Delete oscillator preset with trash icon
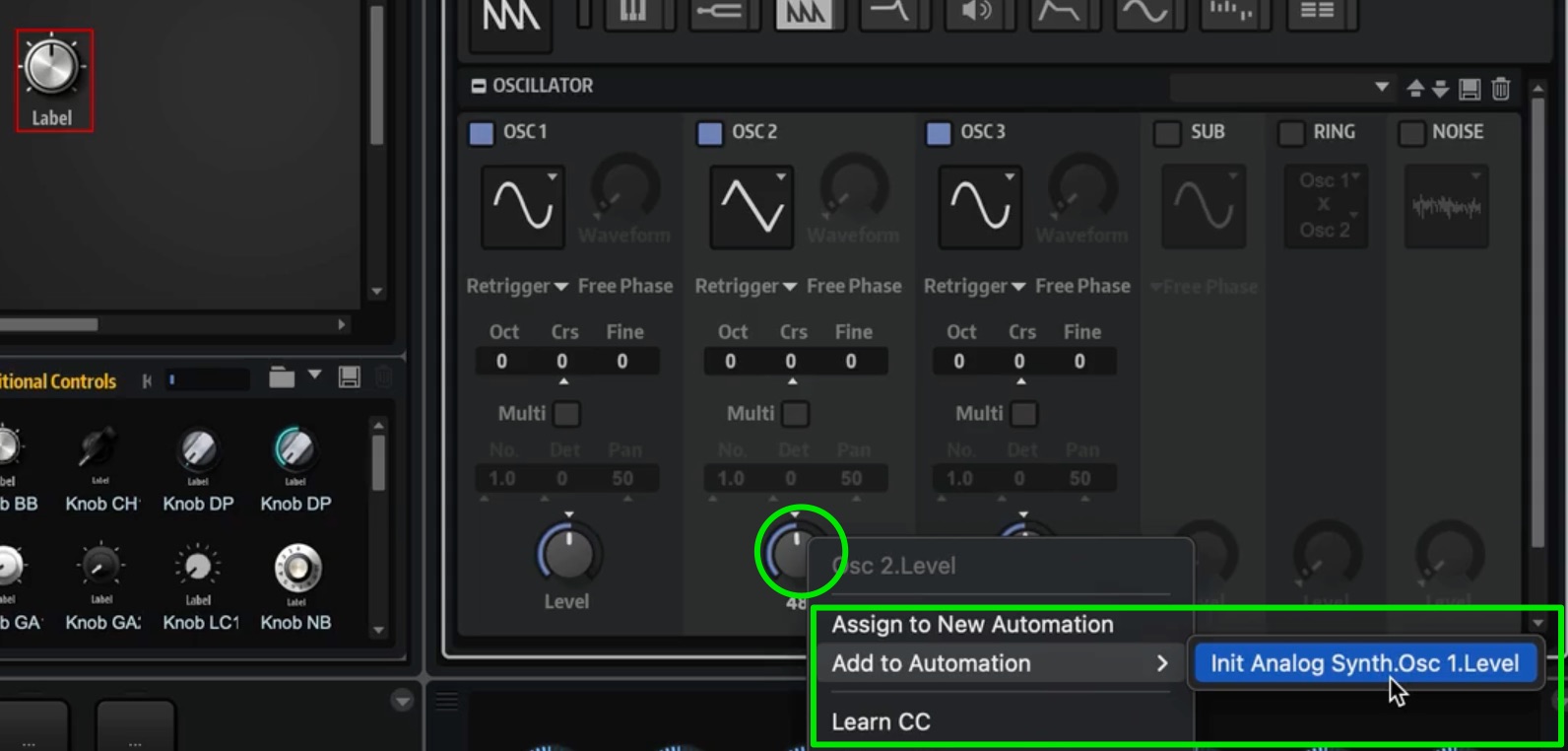Viewport: 1568px width, 751px height. [x=1500, y=89]
